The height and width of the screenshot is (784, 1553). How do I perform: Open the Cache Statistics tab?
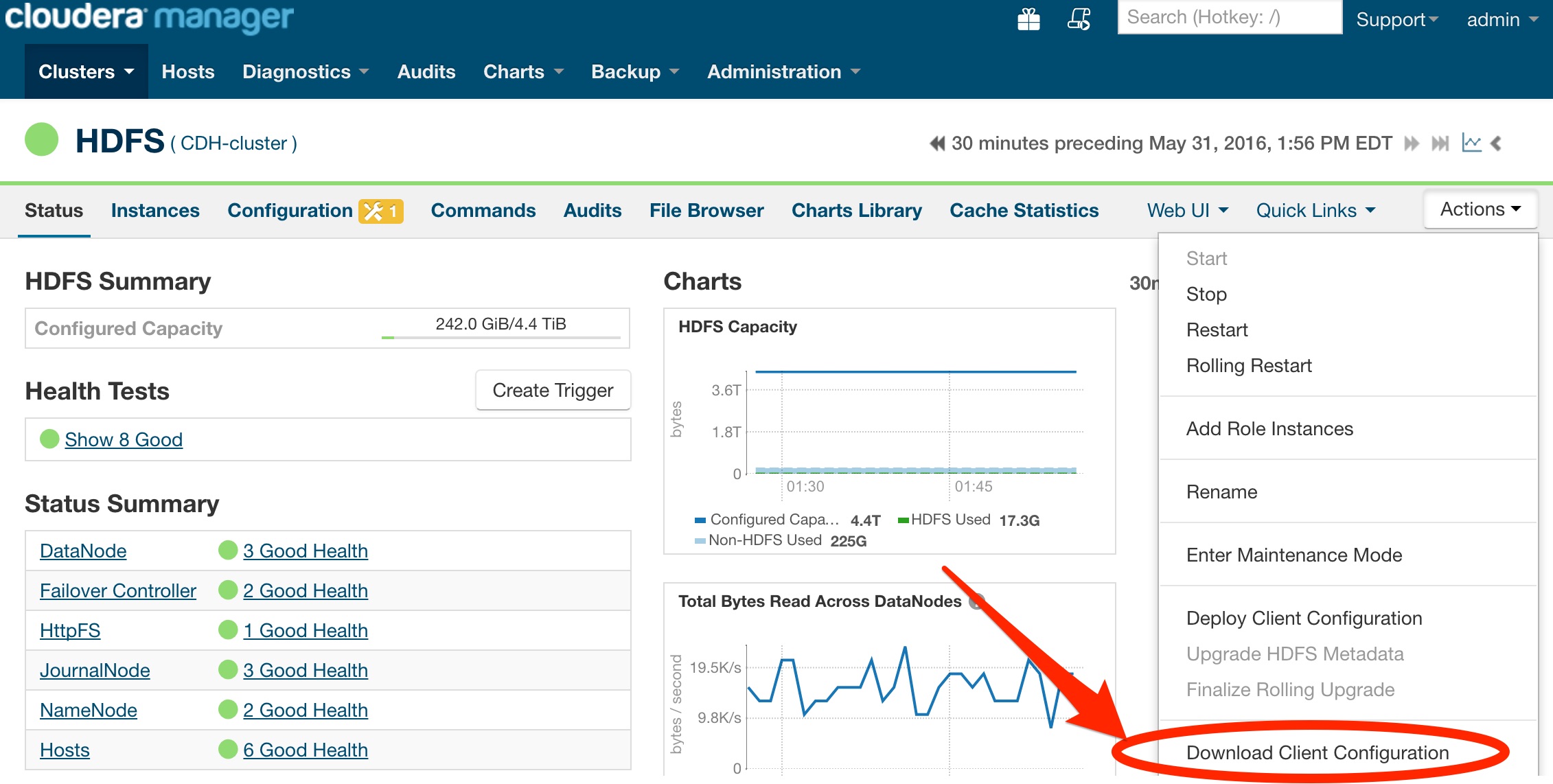1024,210
